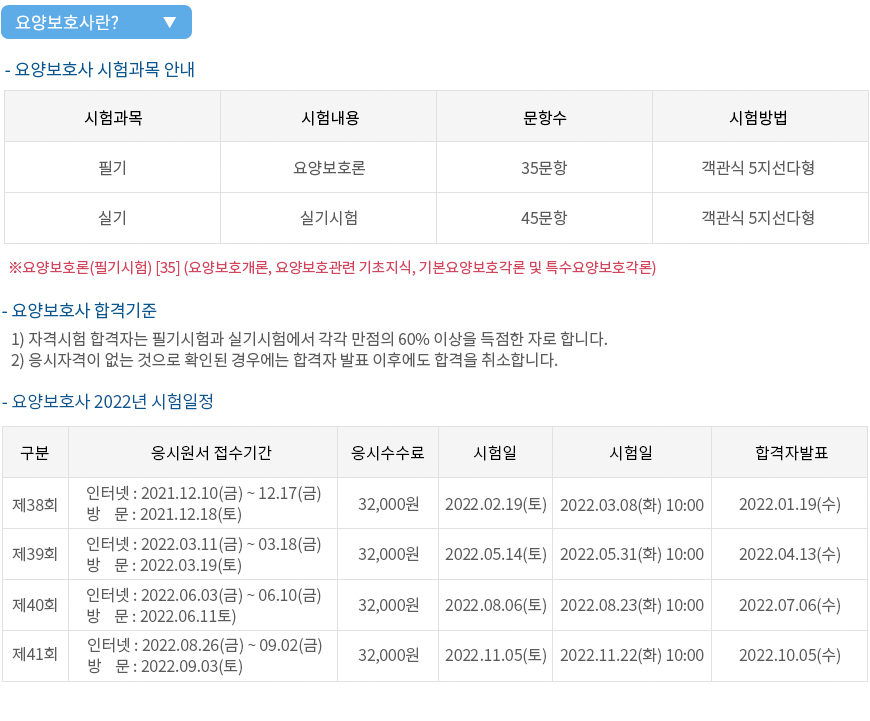Viewport: 870px width, 721px height.
Task: Click the 2022.02.19(토) exam date
Action: (x=495, y=504)
